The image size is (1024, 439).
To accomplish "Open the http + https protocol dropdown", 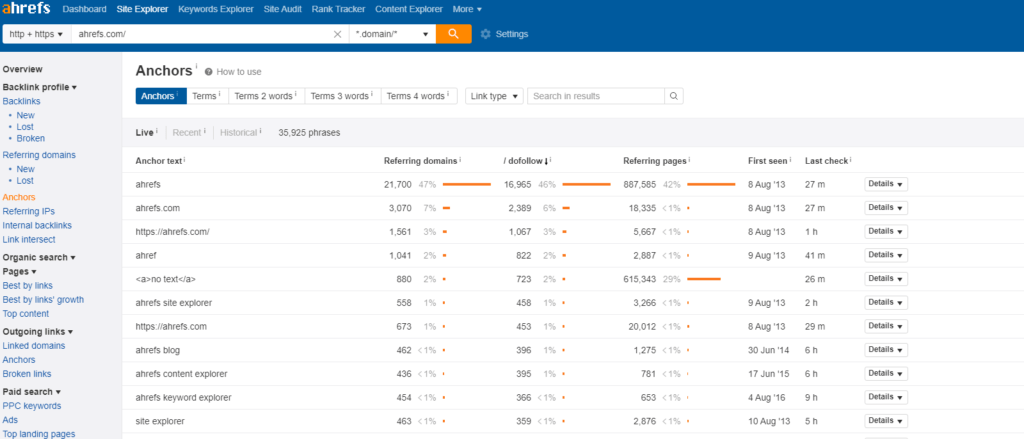I will [37, 34].
